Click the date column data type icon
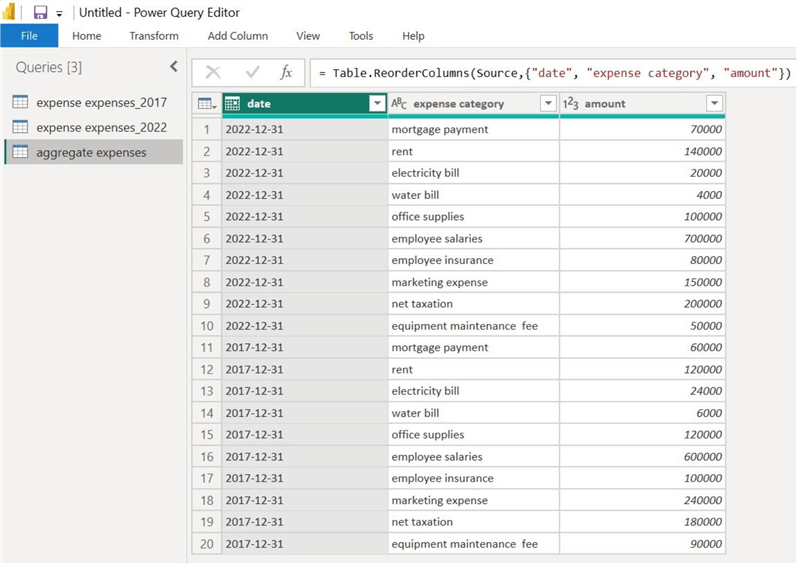Screen dimensions: 797x564 tap(232, 104)
